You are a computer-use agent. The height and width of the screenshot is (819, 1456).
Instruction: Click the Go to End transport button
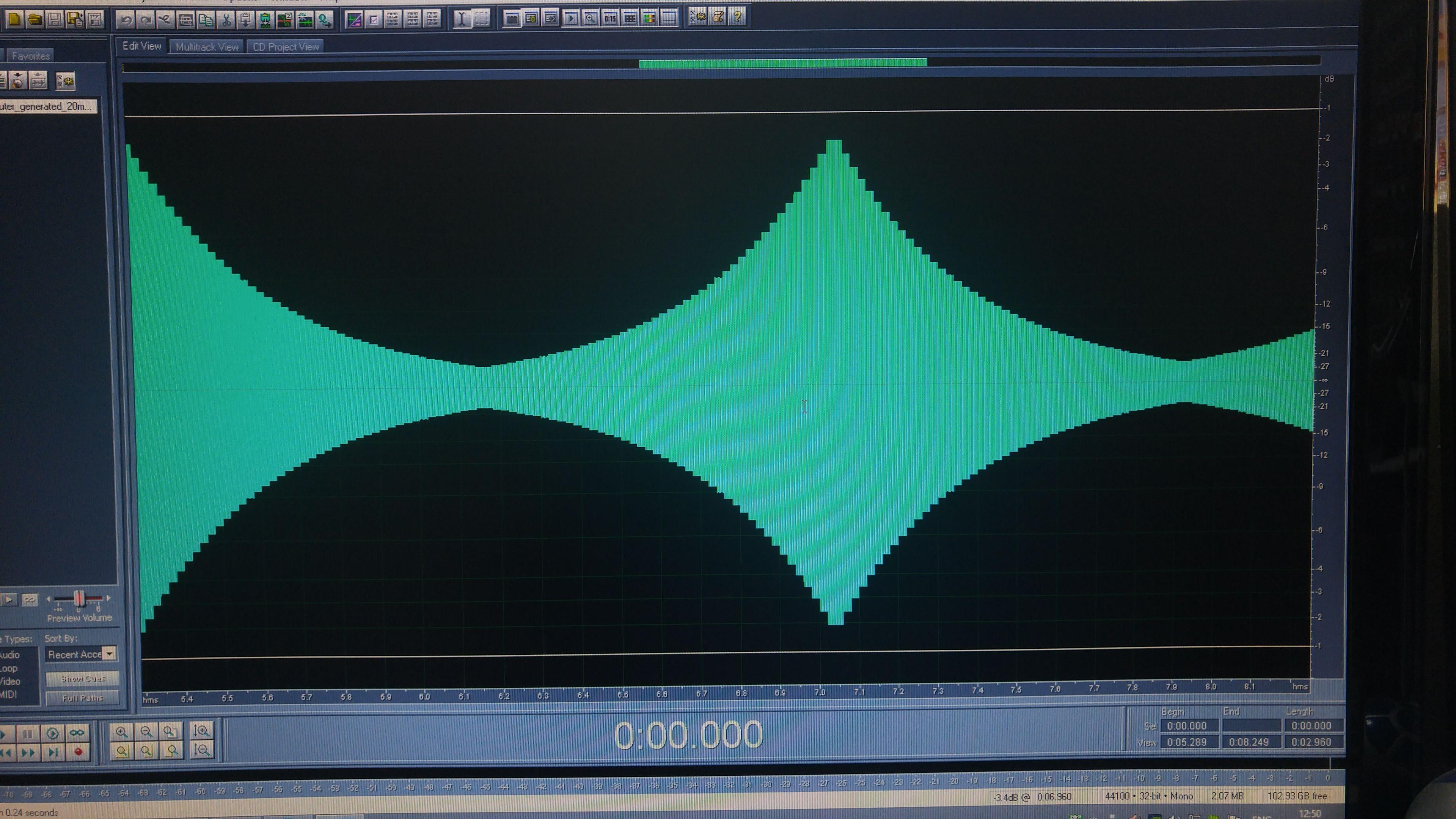coord(53,752)
